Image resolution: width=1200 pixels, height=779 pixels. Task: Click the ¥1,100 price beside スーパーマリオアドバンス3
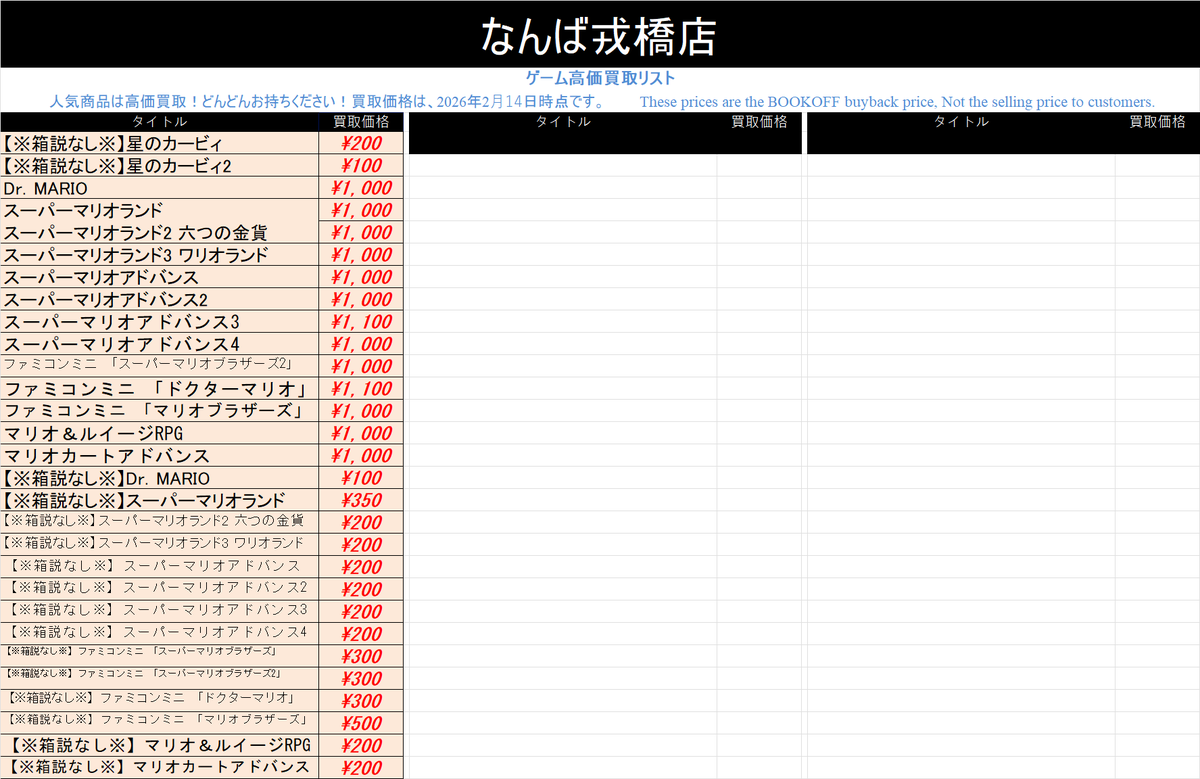[361, 322]
